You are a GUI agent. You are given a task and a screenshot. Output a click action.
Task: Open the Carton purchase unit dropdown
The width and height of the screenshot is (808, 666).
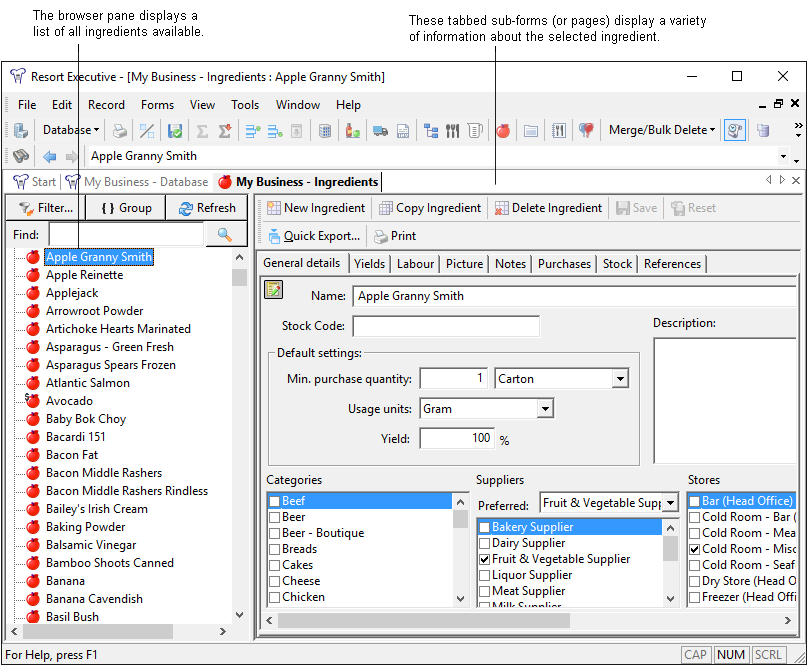tap(620, 379)
